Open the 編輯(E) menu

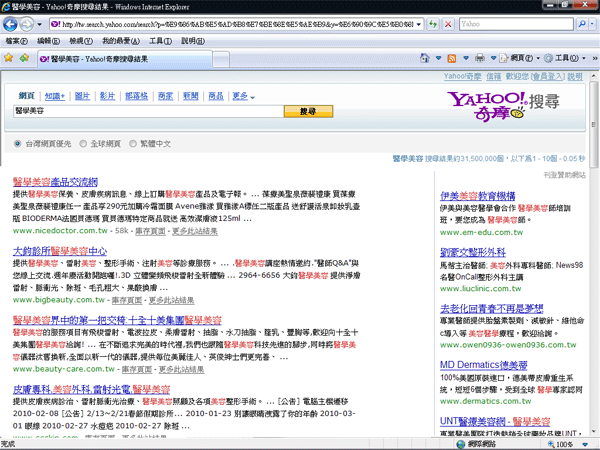(48, 41)
